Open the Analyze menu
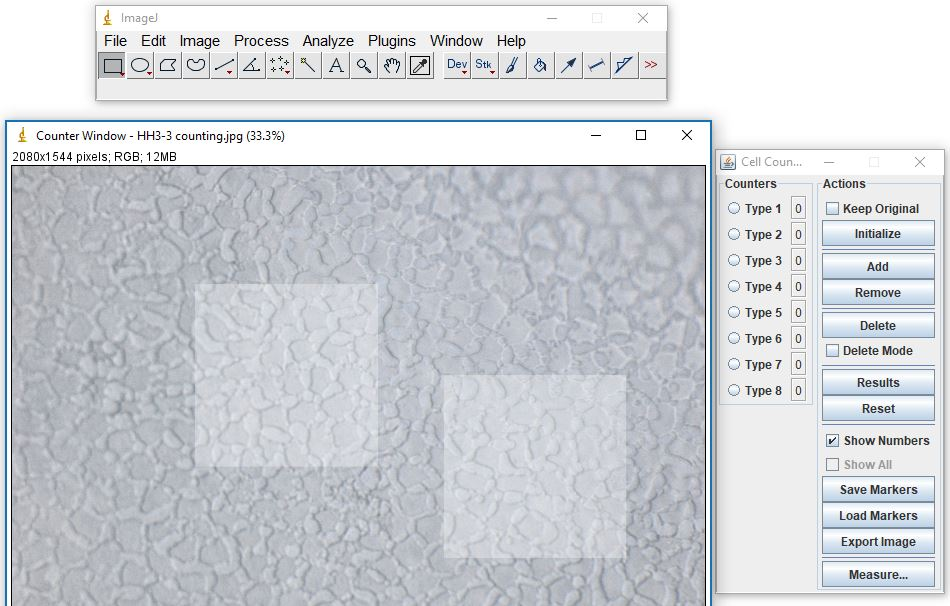Image resolution: width=950 pixels, height=606 pixels. pyautogui.click(x=328, y=41)
